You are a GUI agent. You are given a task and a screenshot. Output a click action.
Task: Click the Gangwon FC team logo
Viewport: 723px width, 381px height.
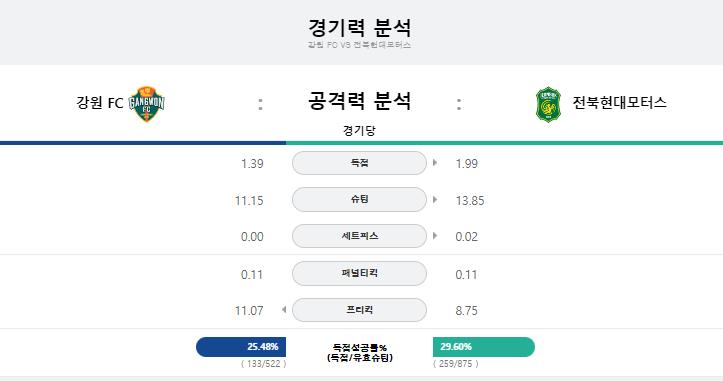147,103
